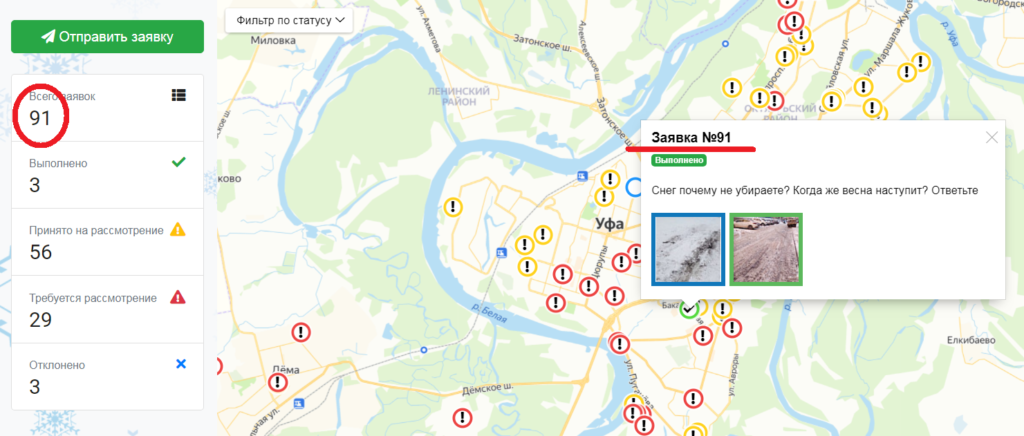Click the green Выполнено badge in popup
The image size is (1024, 436).
[x=679, y=160]
